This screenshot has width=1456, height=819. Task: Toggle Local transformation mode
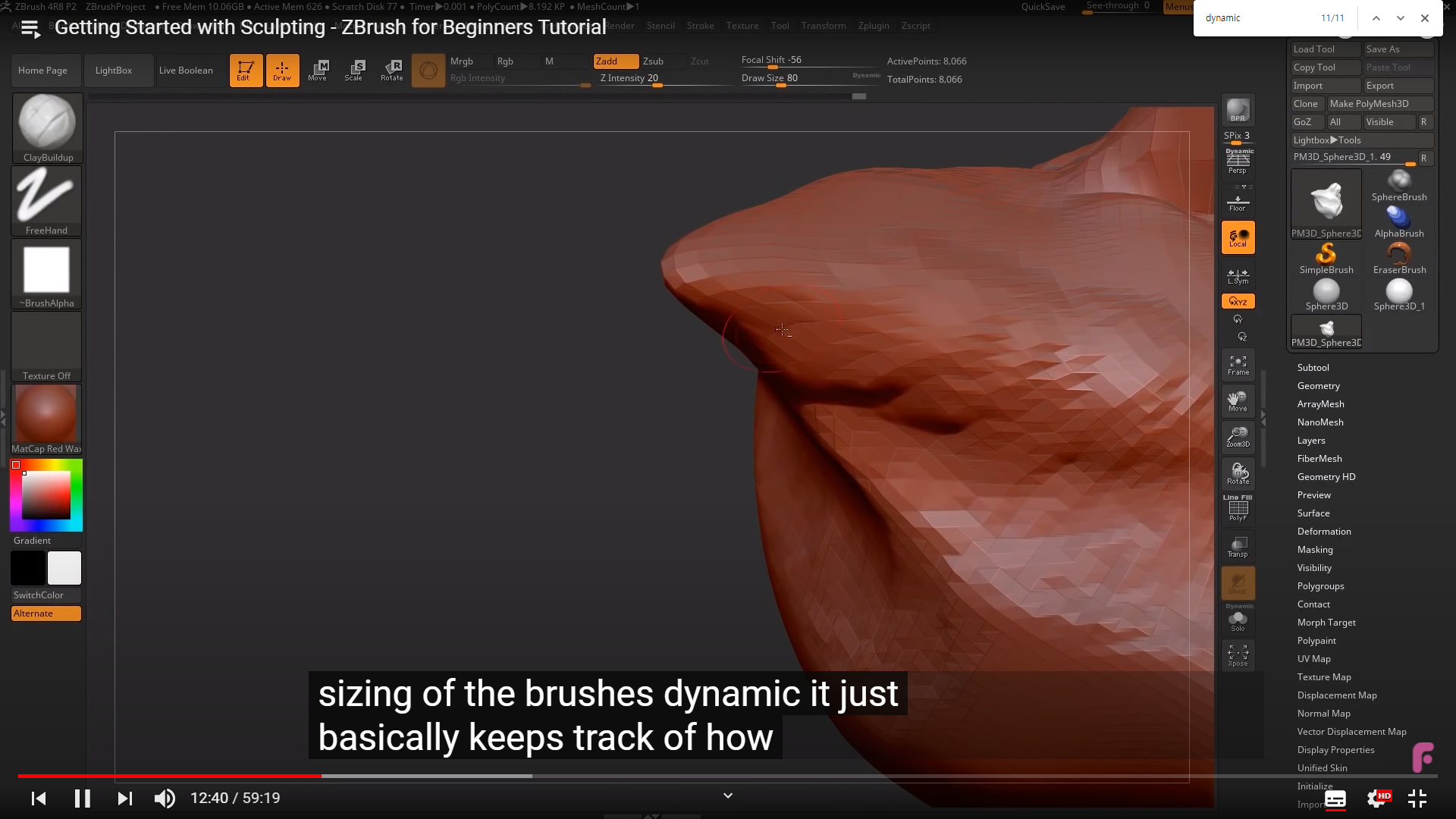coord(1238,238)
